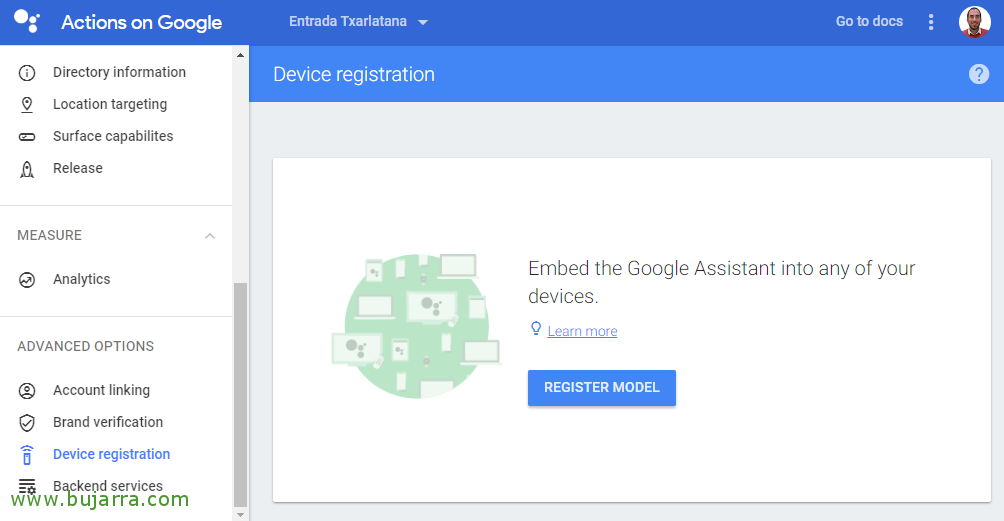This screenshot has width=1004, height=521.
Task: Select the Account linking person icon
Action: tap(27, 390)
